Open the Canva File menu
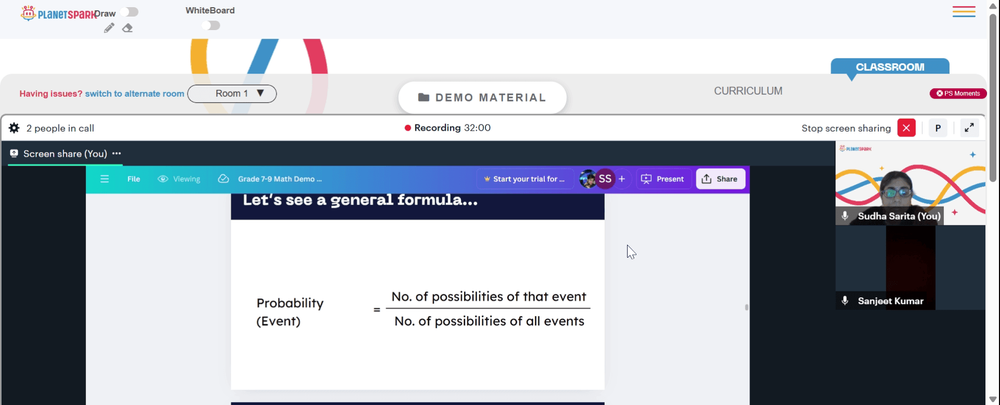 [x=133, y=179]
